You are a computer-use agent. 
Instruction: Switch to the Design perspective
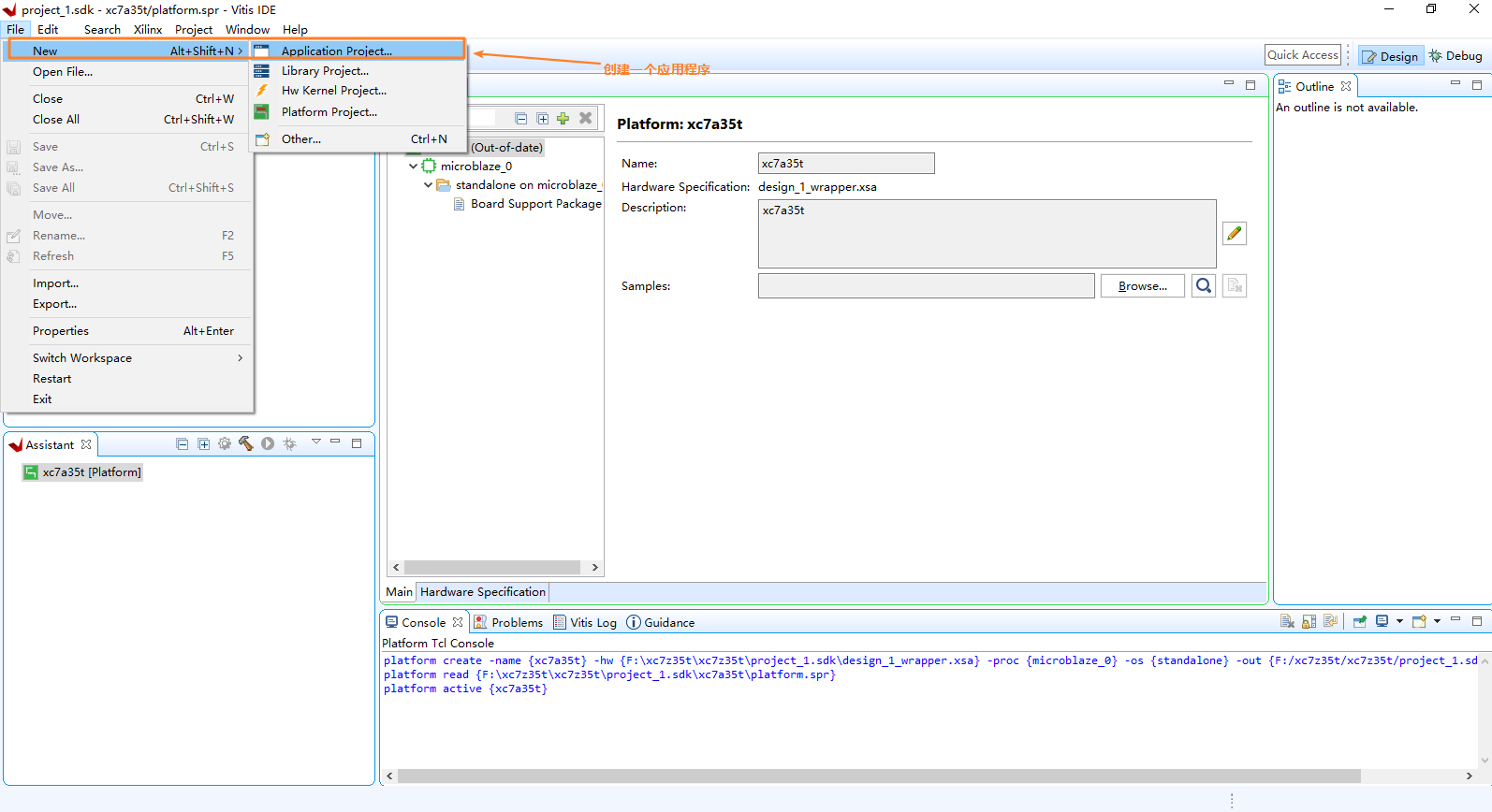point(1391,56)
